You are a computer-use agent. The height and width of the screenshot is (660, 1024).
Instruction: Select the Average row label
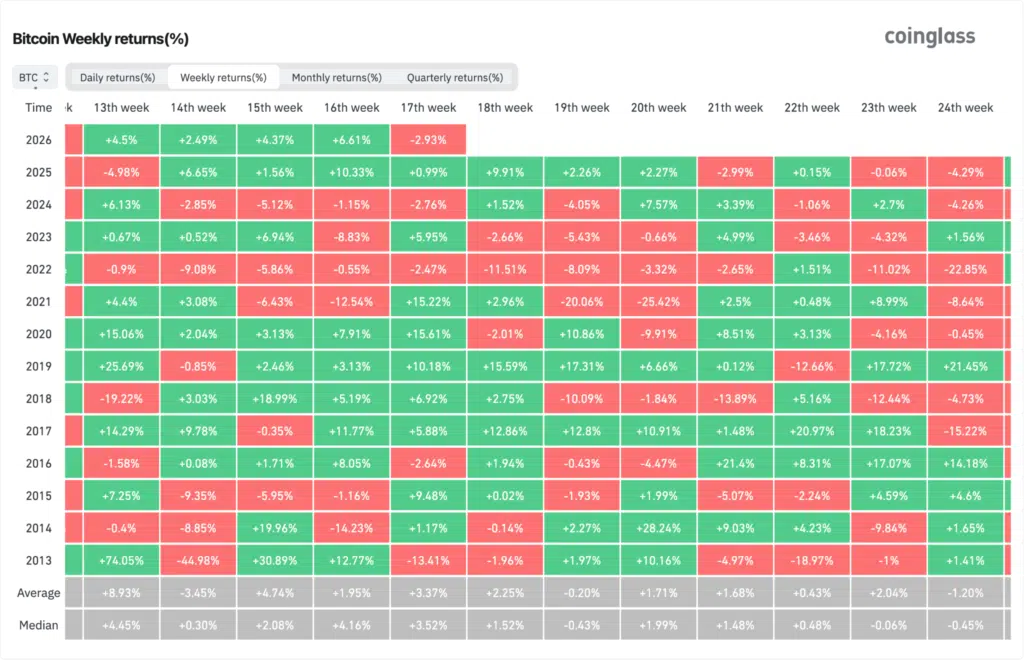coord(38,592)
